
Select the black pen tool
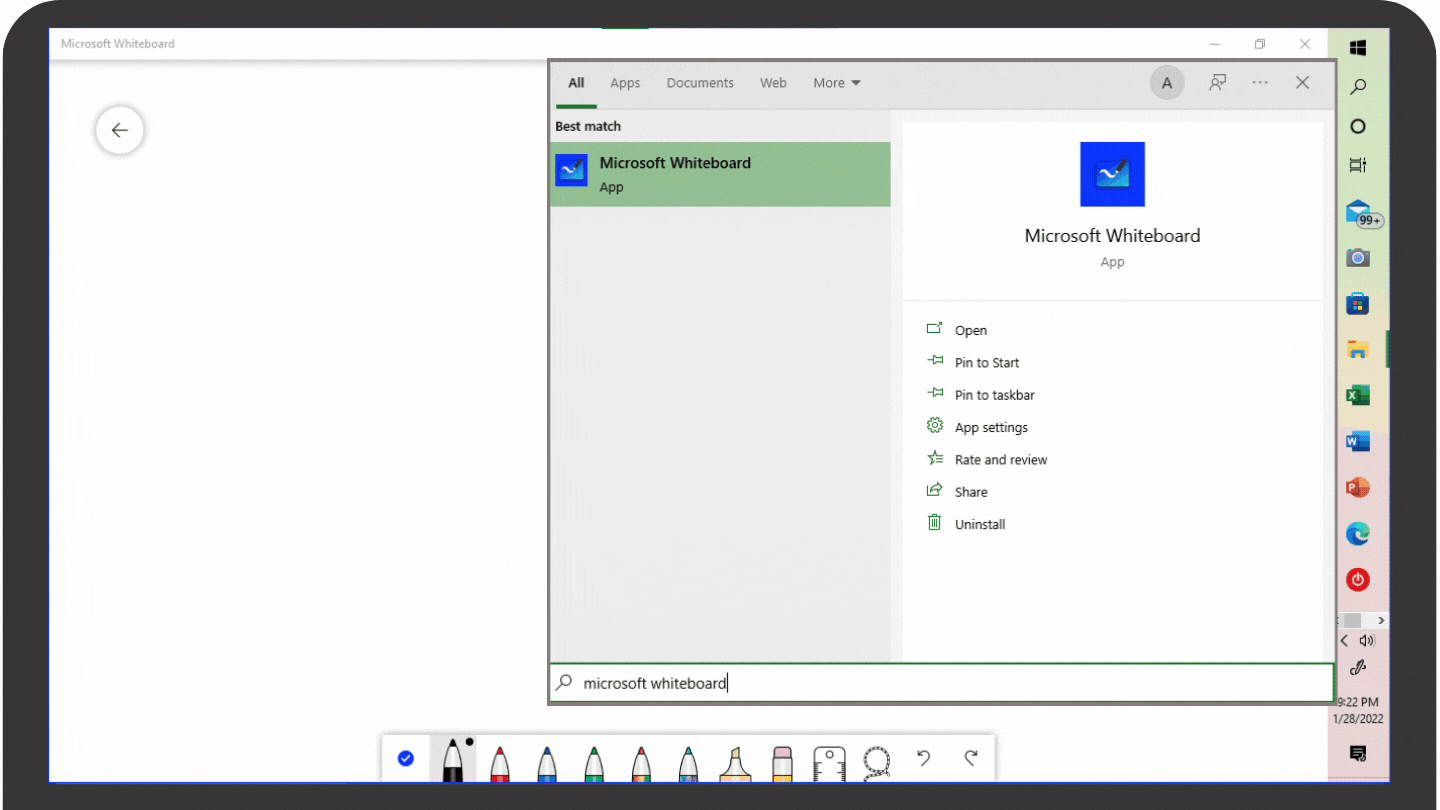click(x=453, y=760)
